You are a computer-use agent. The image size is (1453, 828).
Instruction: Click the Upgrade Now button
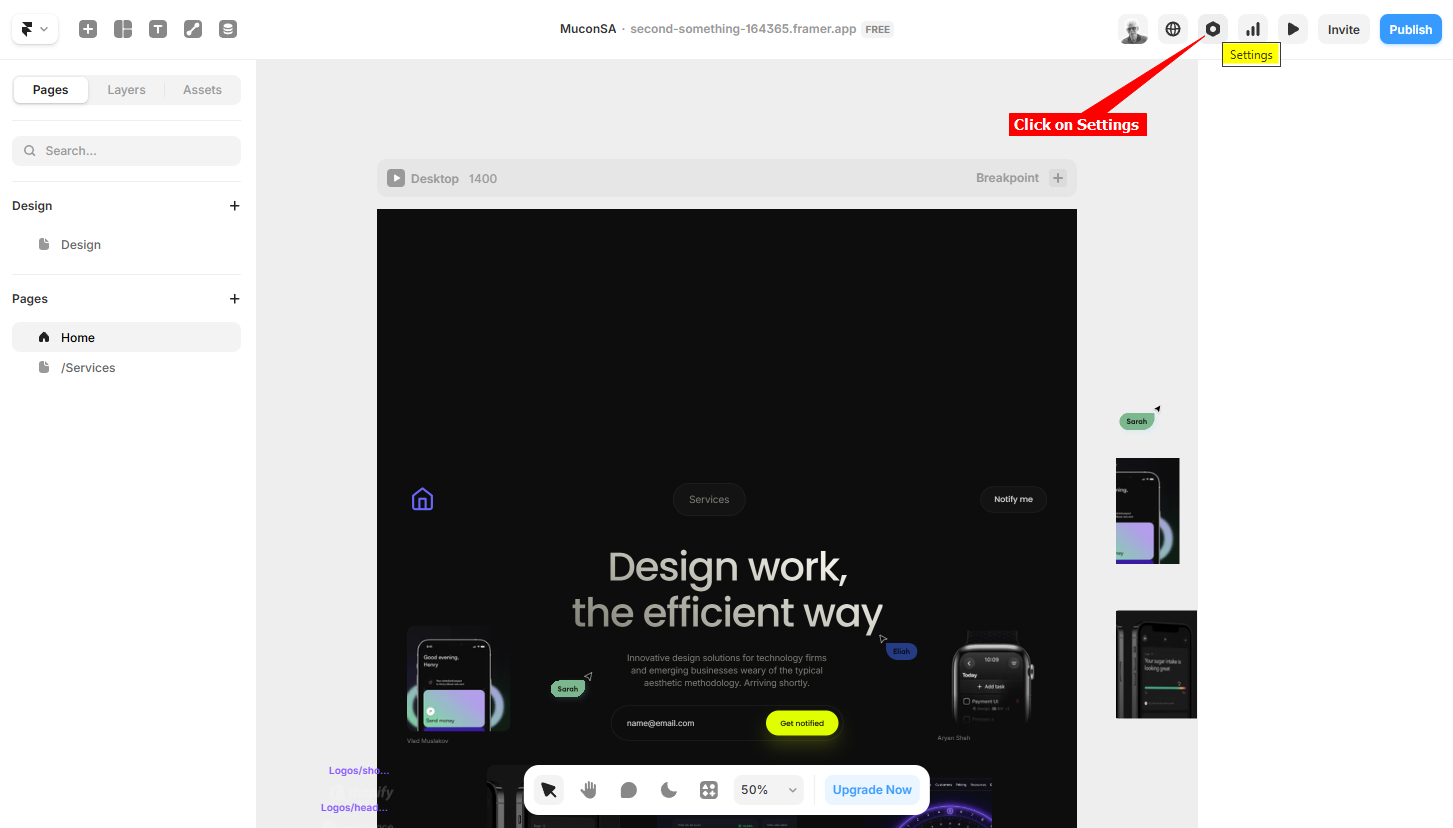pyautogui.click(x=872, y=790)
